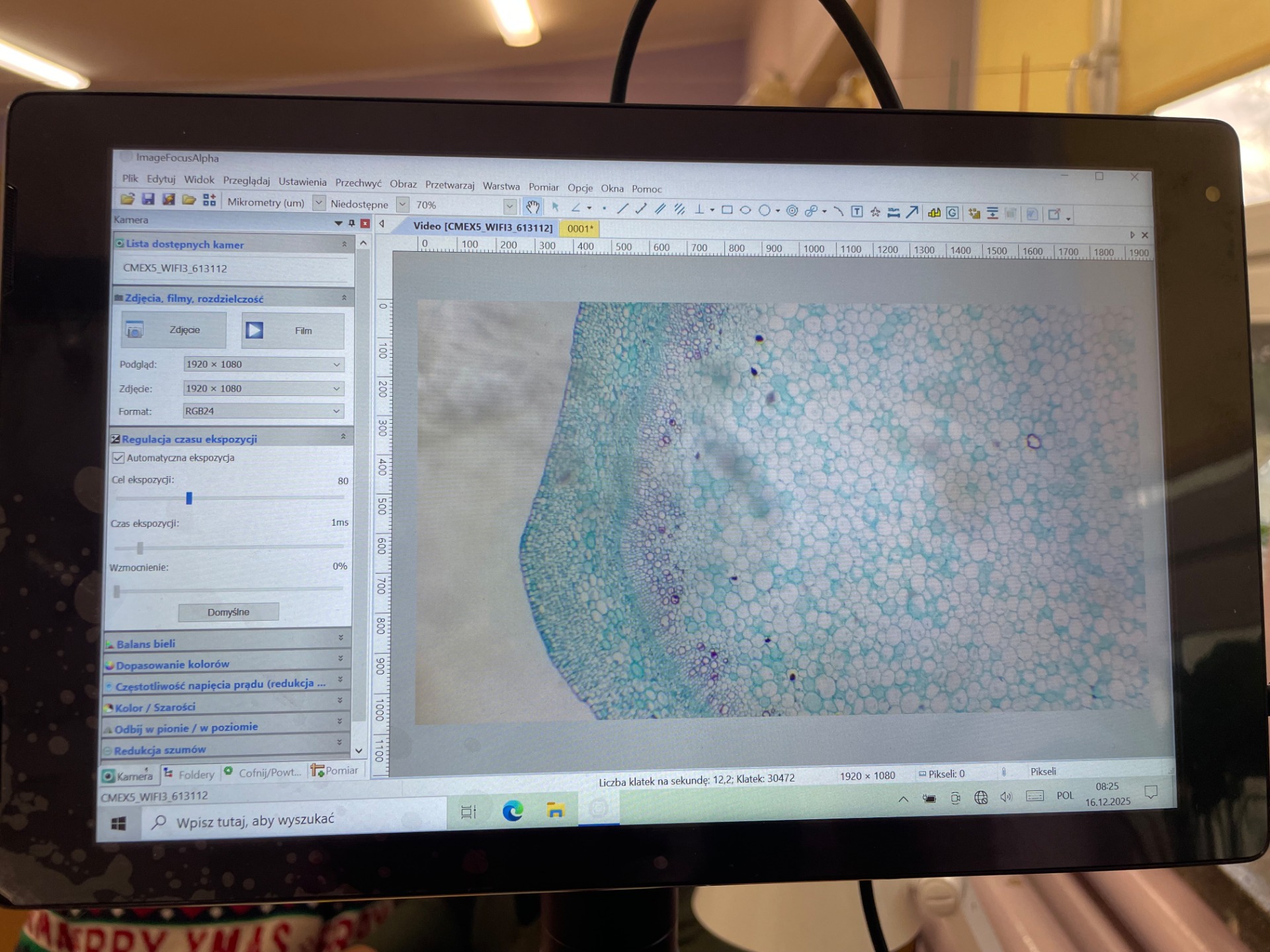
Task: Select the angle measurement tool
Action: pyautogui.click(x=575, y=208)
